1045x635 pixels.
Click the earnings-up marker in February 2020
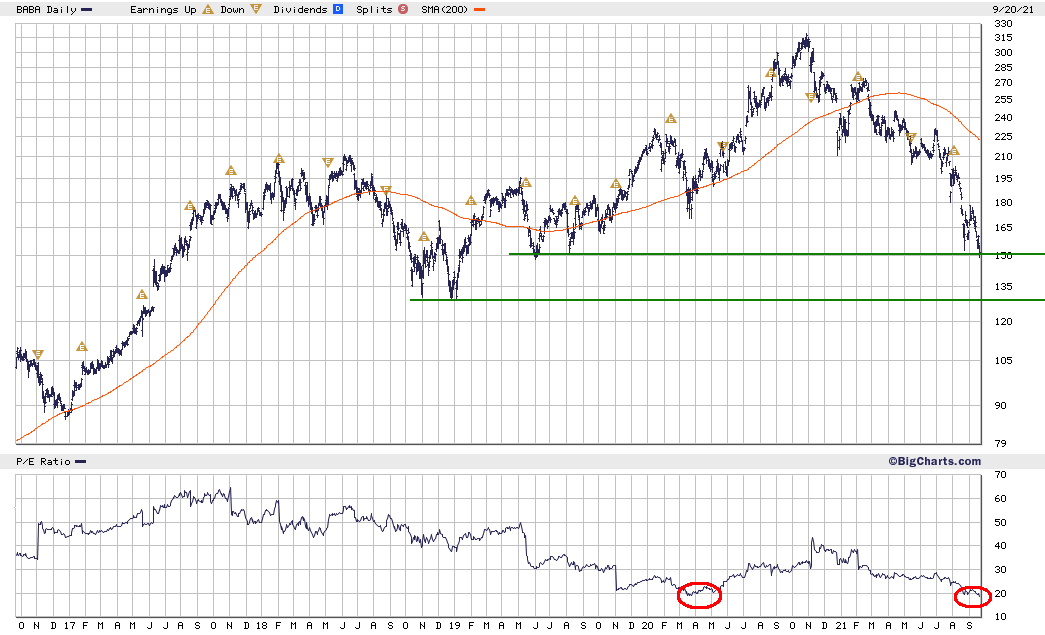click(x=671, y=119)
